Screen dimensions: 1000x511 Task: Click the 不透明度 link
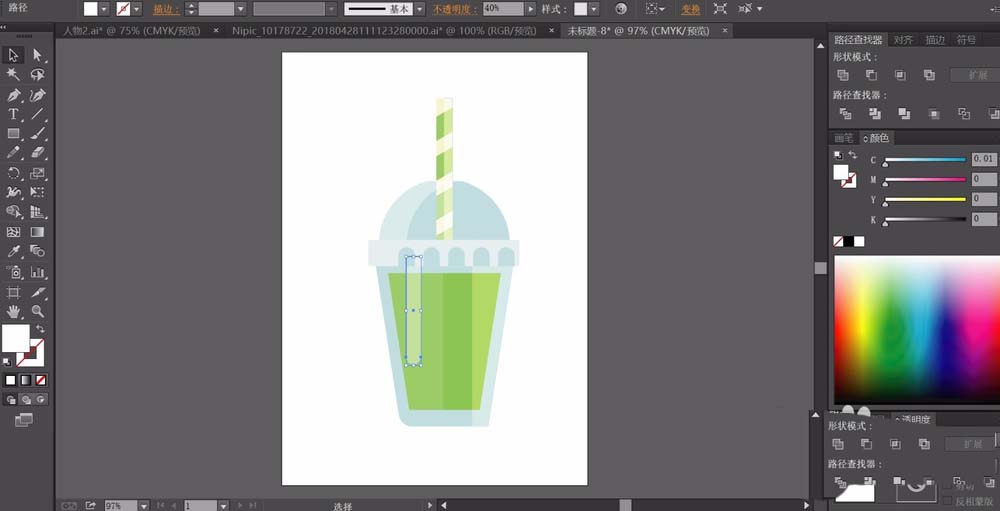pos(455,9)
